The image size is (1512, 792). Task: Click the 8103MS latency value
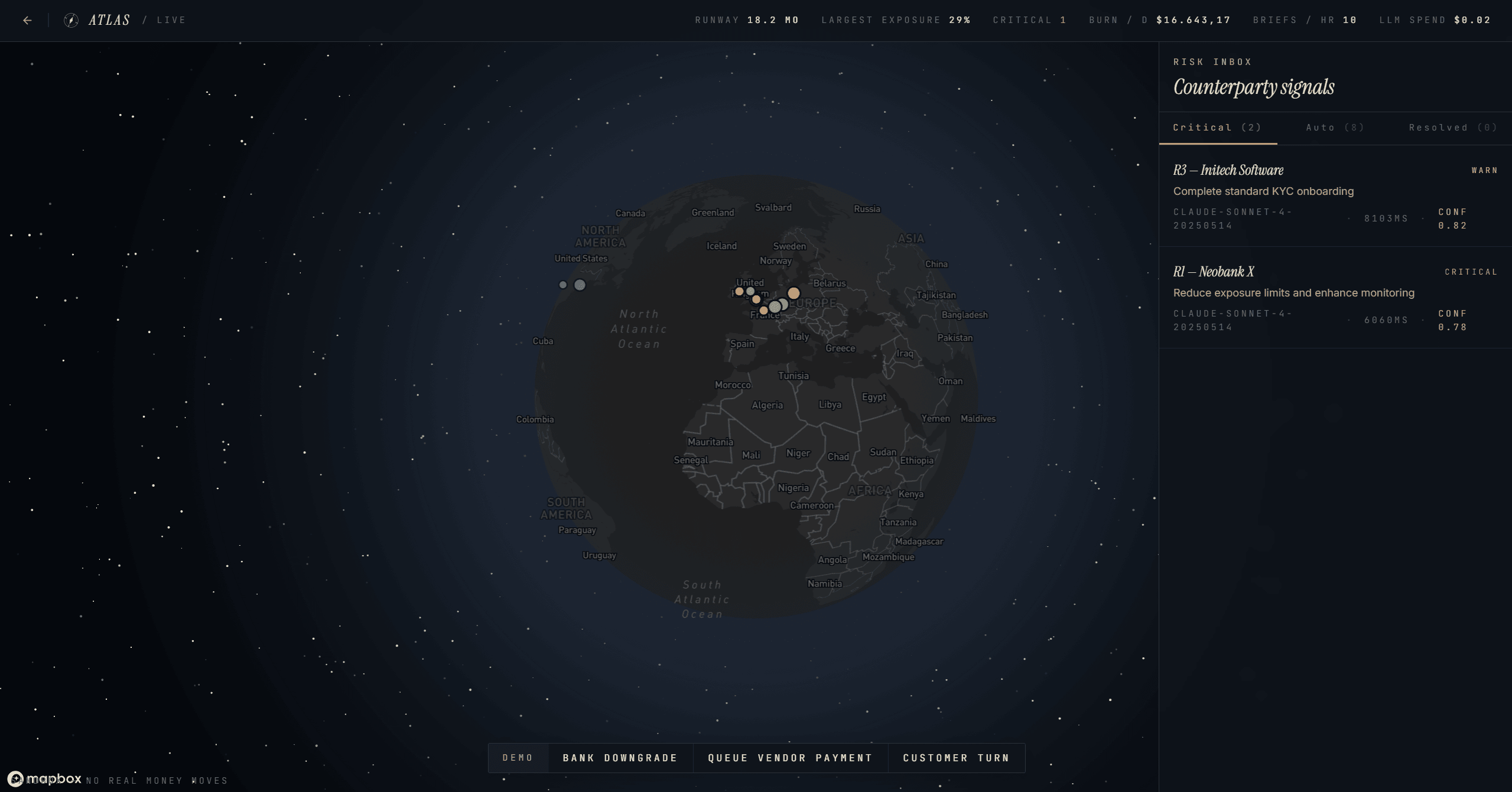1386,219
